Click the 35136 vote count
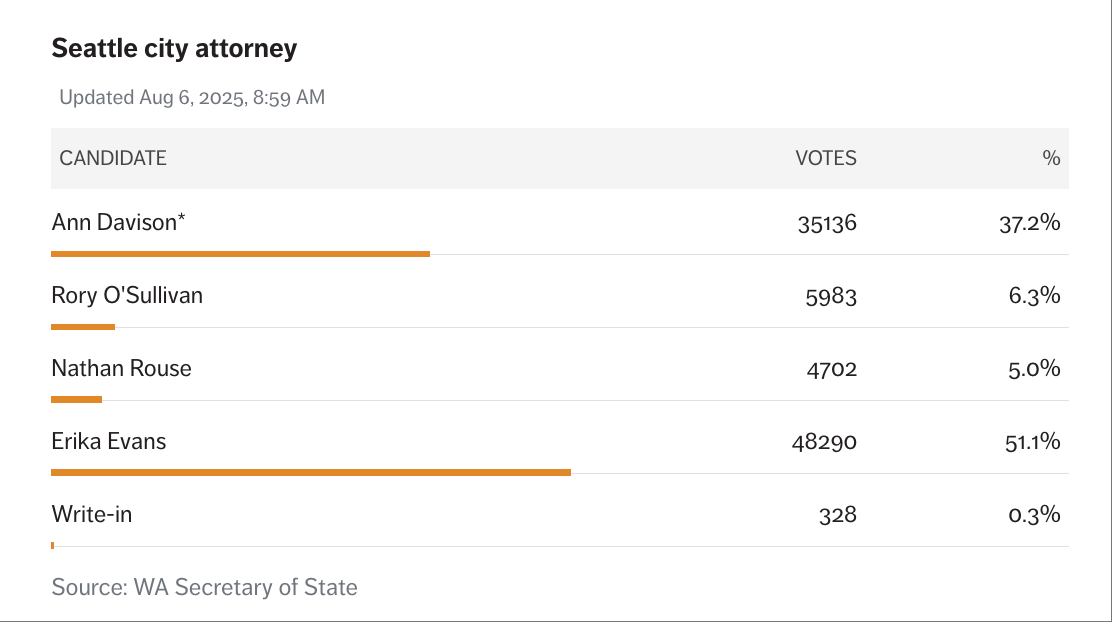1112x622 pixels. click(x=827, y=223)
